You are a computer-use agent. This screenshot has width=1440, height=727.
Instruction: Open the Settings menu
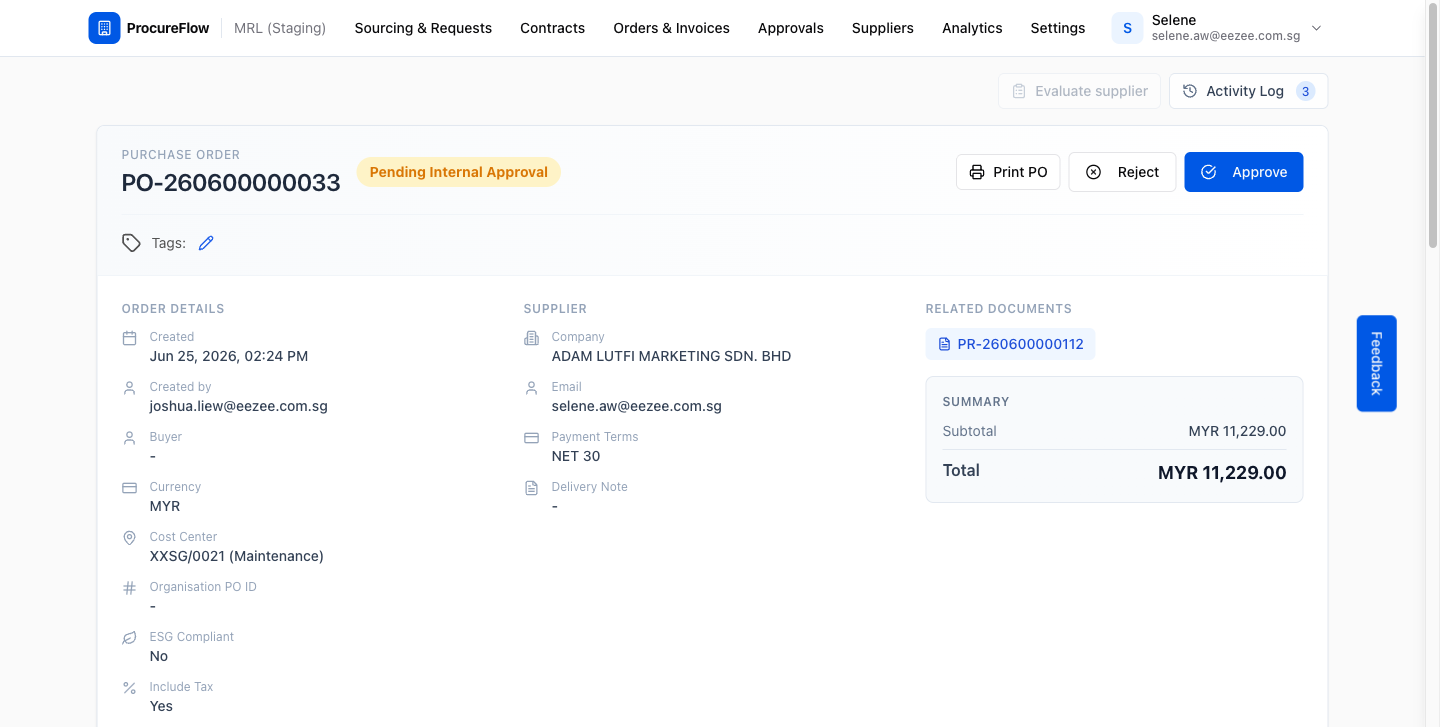pyautogui.click(x=1057, y=28)
